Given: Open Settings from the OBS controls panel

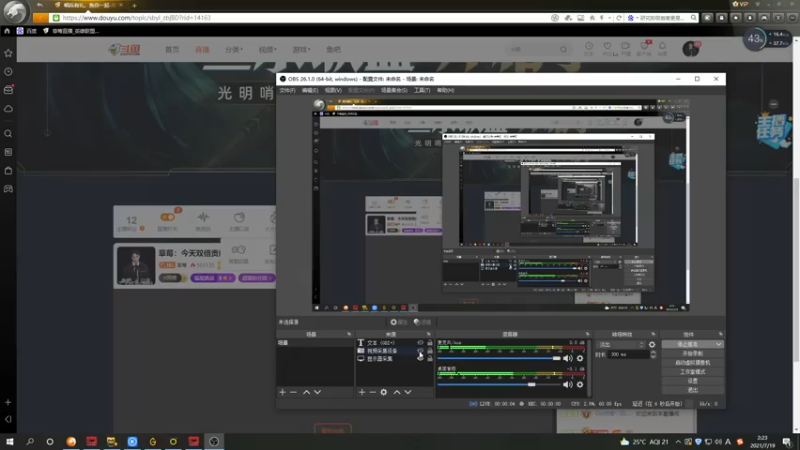Looking at the screenshot, I should pos(692,381).
